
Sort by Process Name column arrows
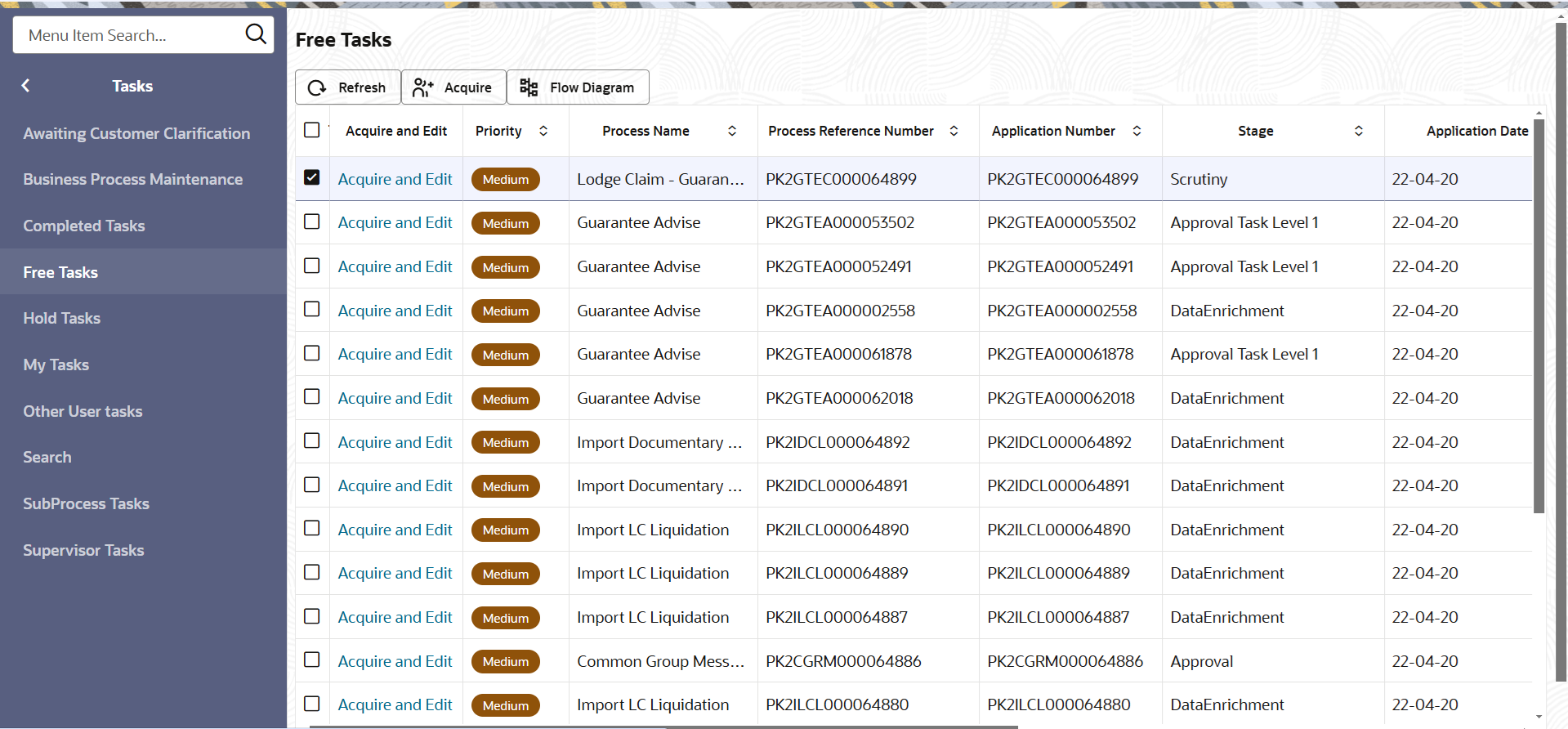point(732,131)
